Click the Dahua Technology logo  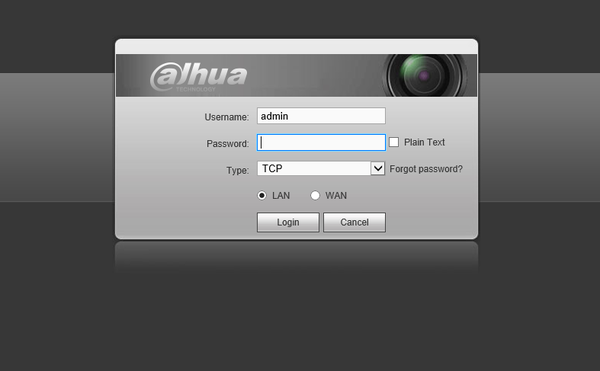(x=198, y=76)
